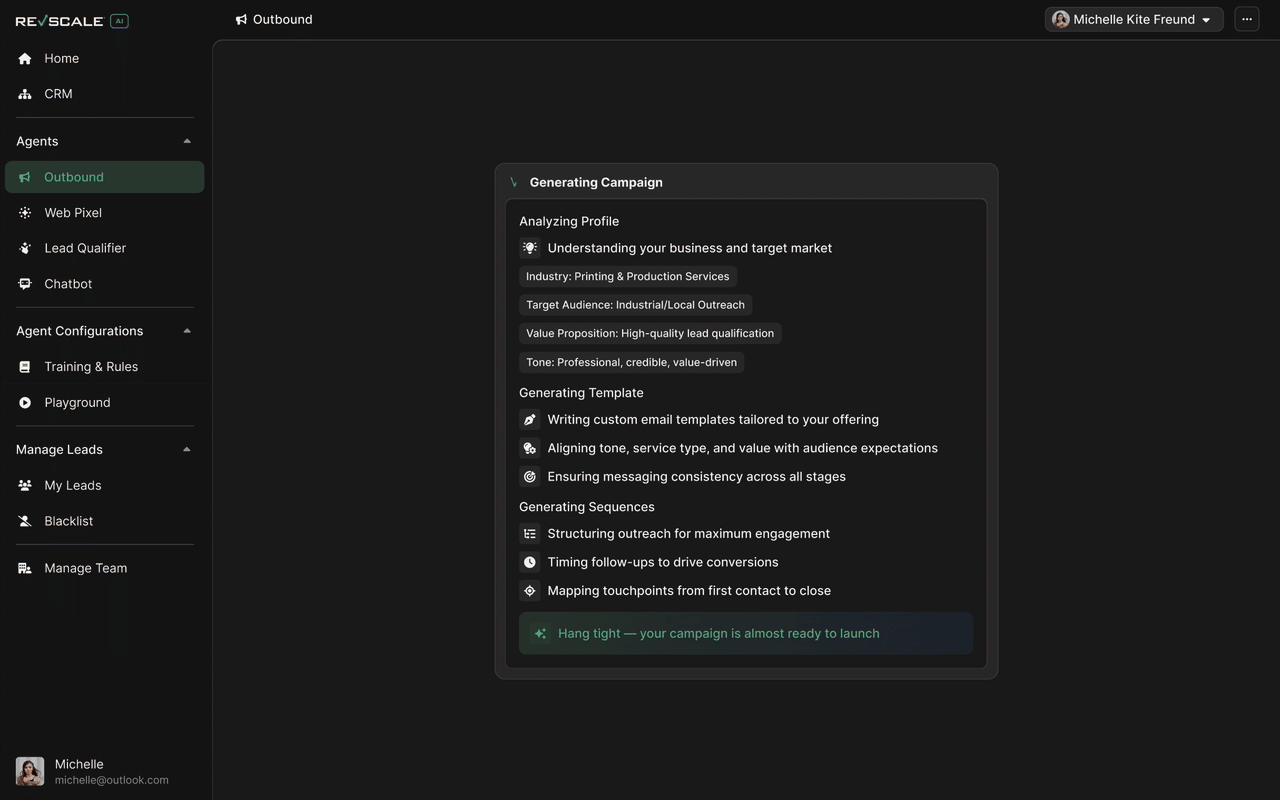
Task: Open the My Leads page
Action: point(73,485)
